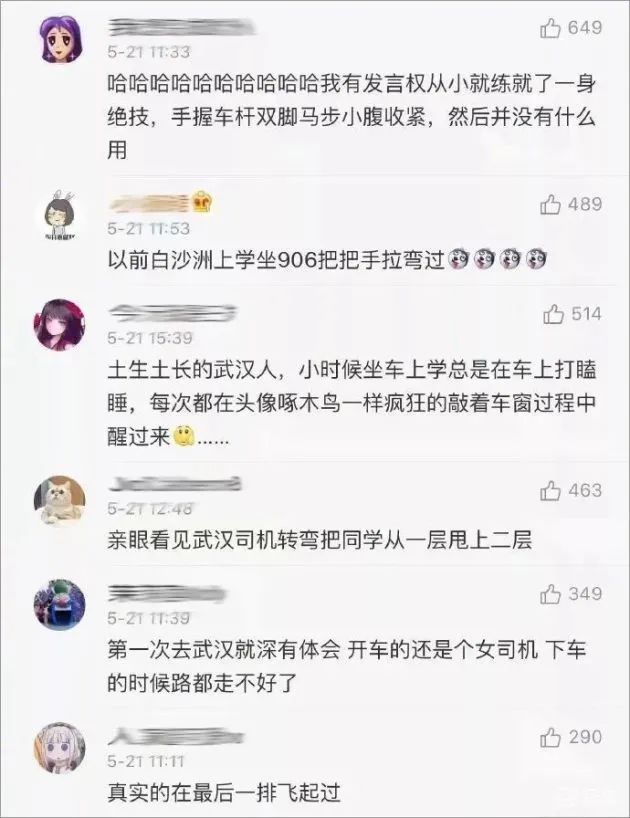Open the cat avatar profile
This screenshot has width=630, height=818.
59,501
